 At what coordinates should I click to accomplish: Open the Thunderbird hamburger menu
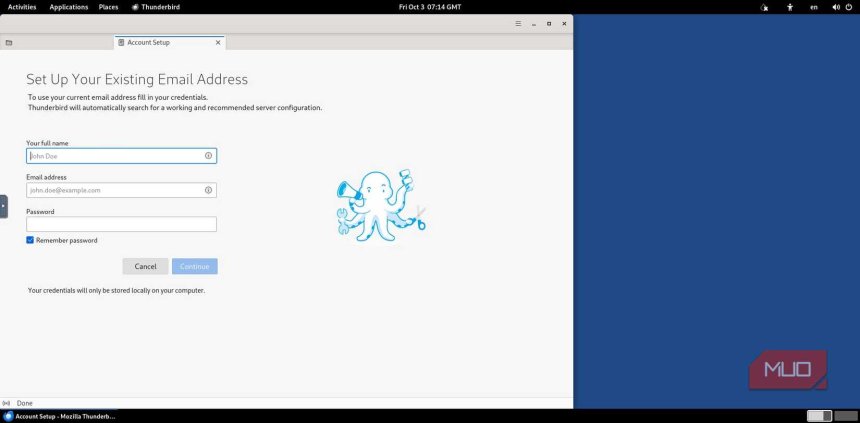click(517, 23)
